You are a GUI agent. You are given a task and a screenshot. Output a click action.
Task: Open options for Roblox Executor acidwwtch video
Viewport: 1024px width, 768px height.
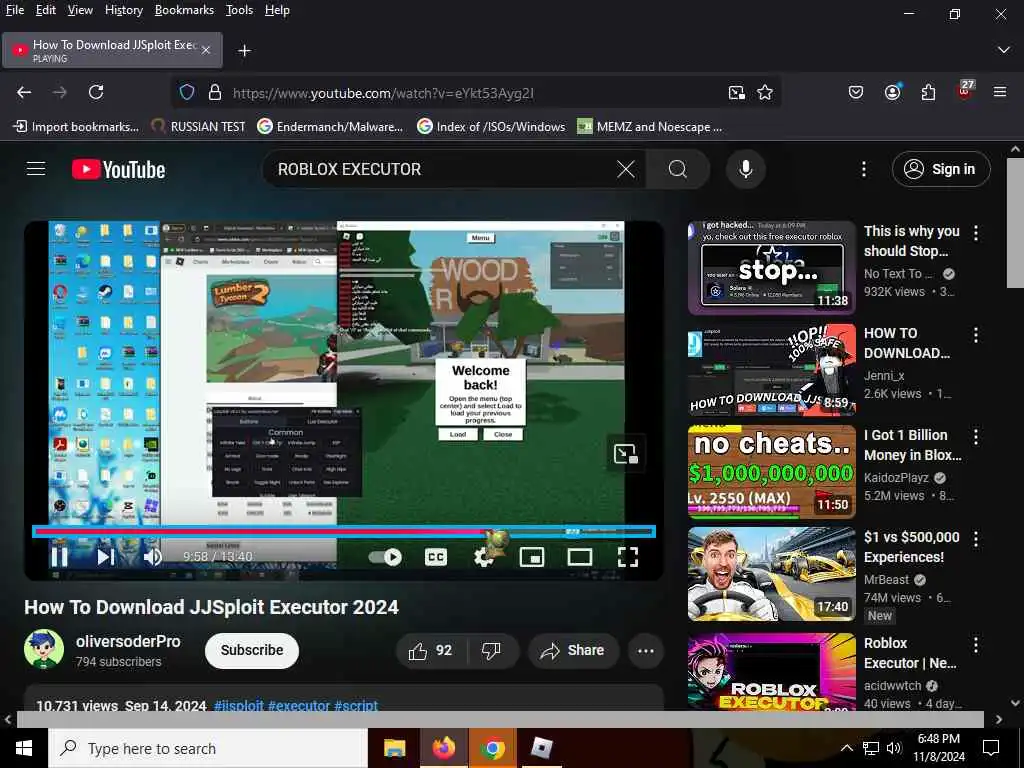(976, 645)
